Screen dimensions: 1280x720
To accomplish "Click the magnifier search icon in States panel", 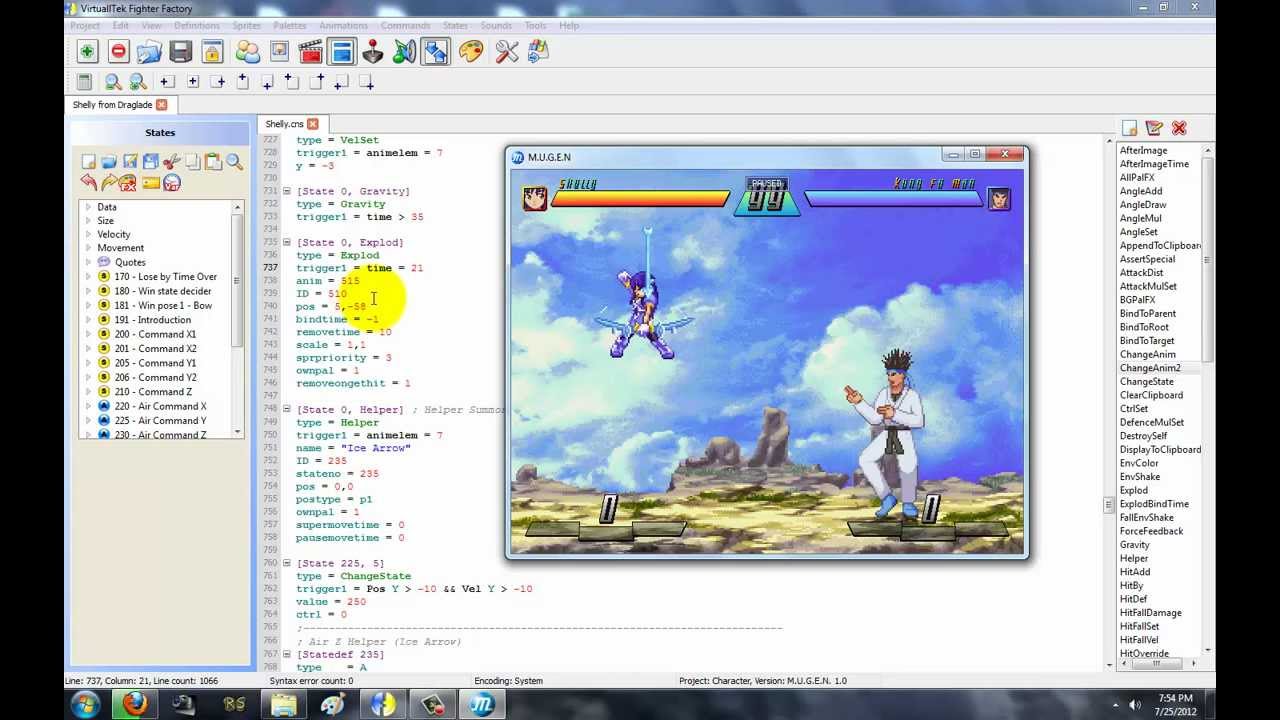I will click(x=234, y=161).
